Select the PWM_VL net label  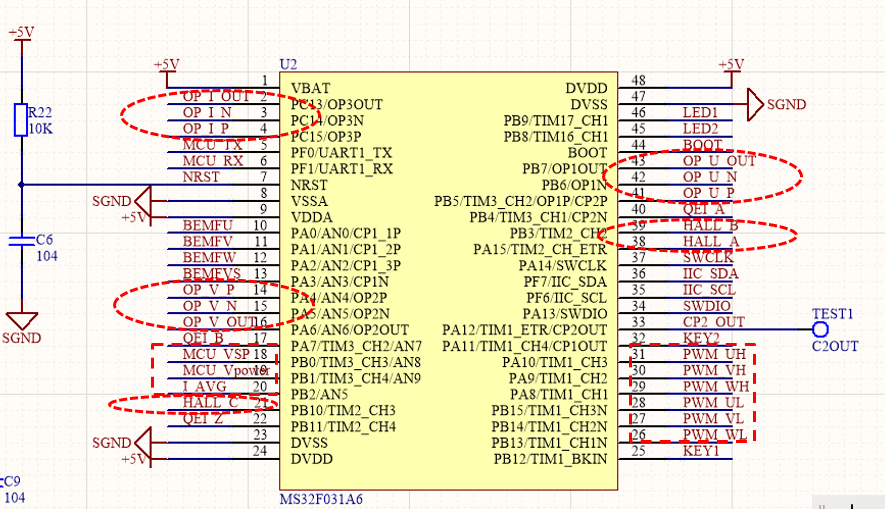pos(713,419)
